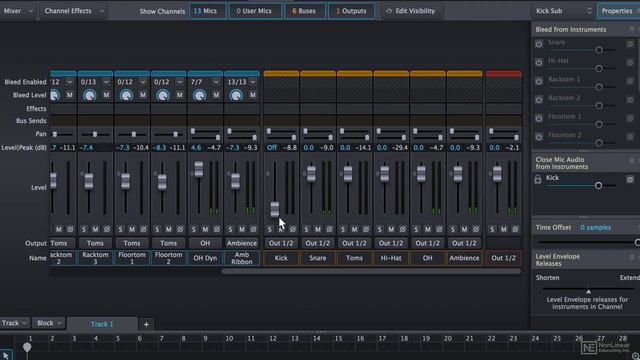
Task: Mute the Toms bus channel
Action: point(354,229)
